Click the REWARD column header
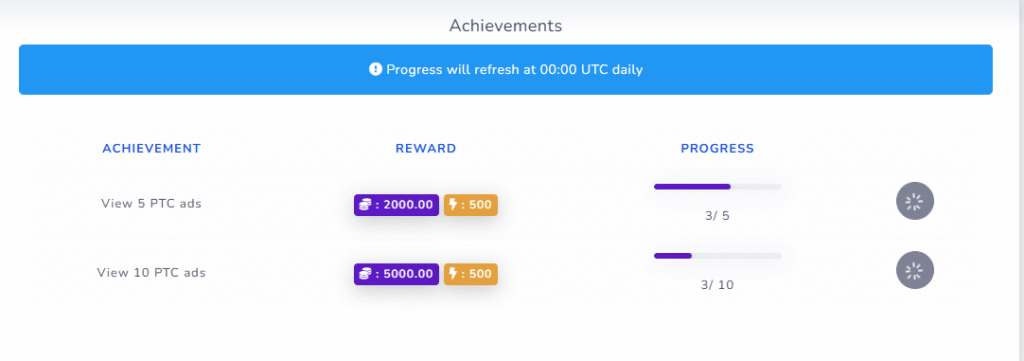Viewport: 1024px width, 361px height. point(426,149)
